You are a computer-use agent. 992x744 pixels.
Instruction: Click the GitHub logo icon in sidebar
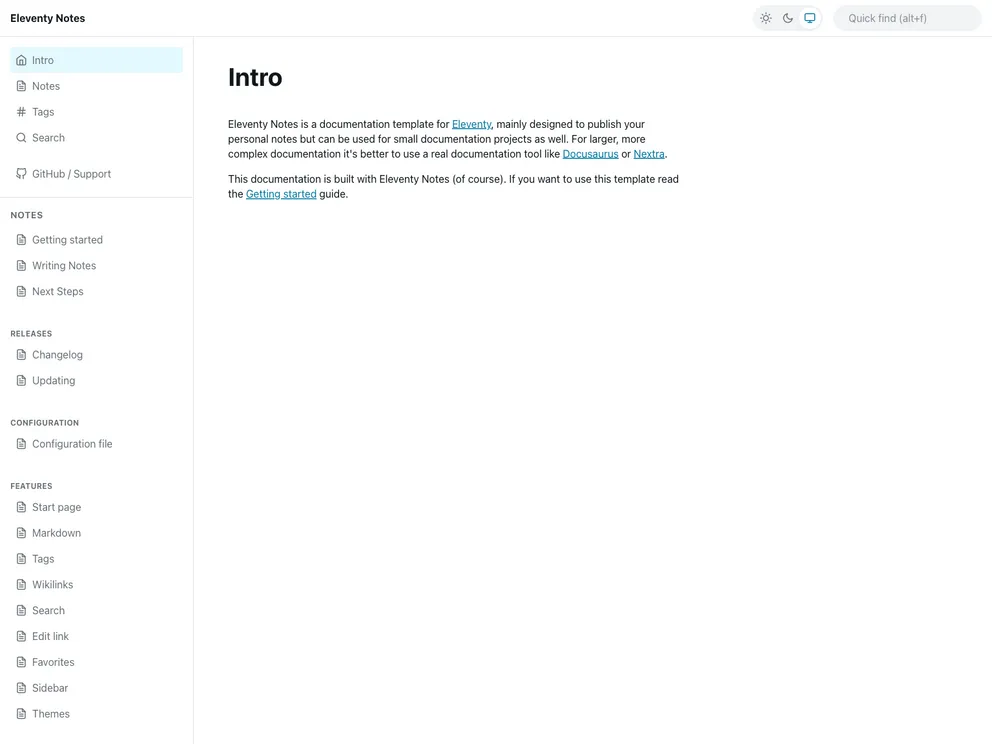(x=22, y=174)
